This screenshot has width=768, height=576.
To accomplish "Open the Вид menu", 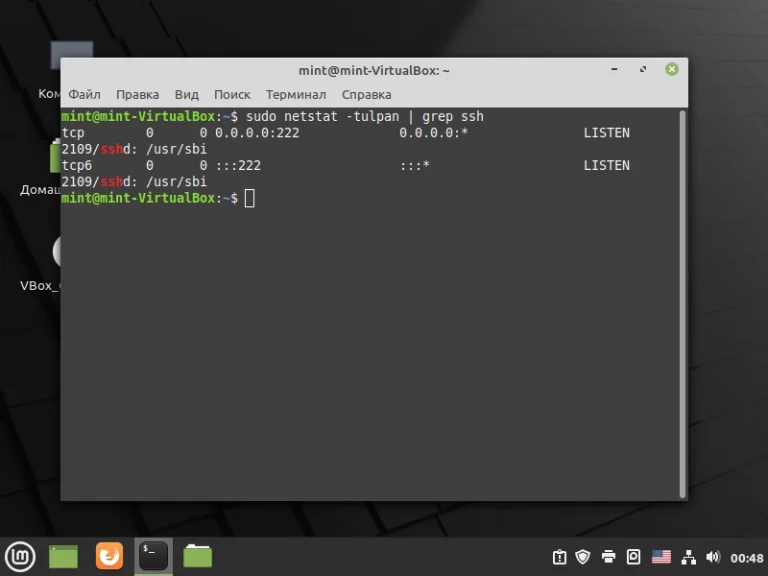I will (x=187, y=95).
